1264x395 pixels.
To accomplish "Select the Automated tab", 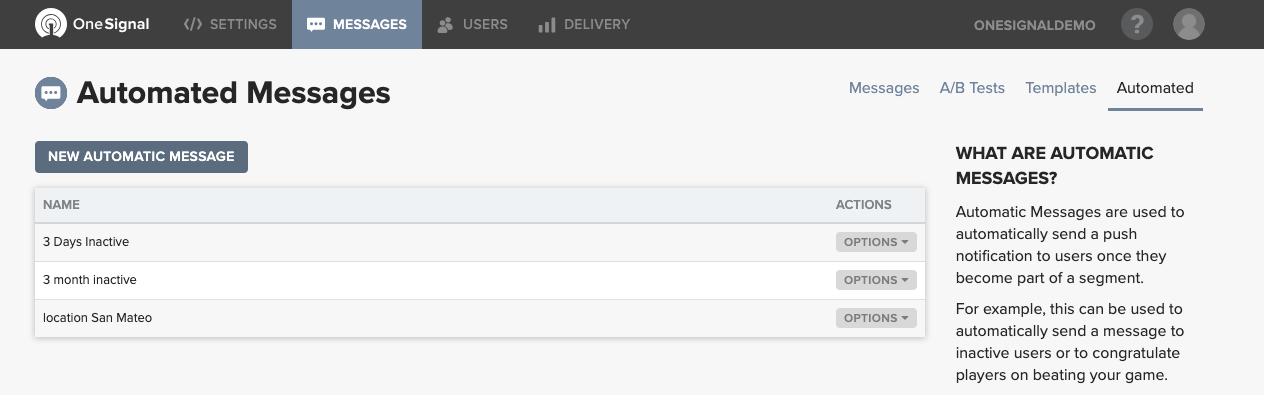I will [x=1155, y=88].
